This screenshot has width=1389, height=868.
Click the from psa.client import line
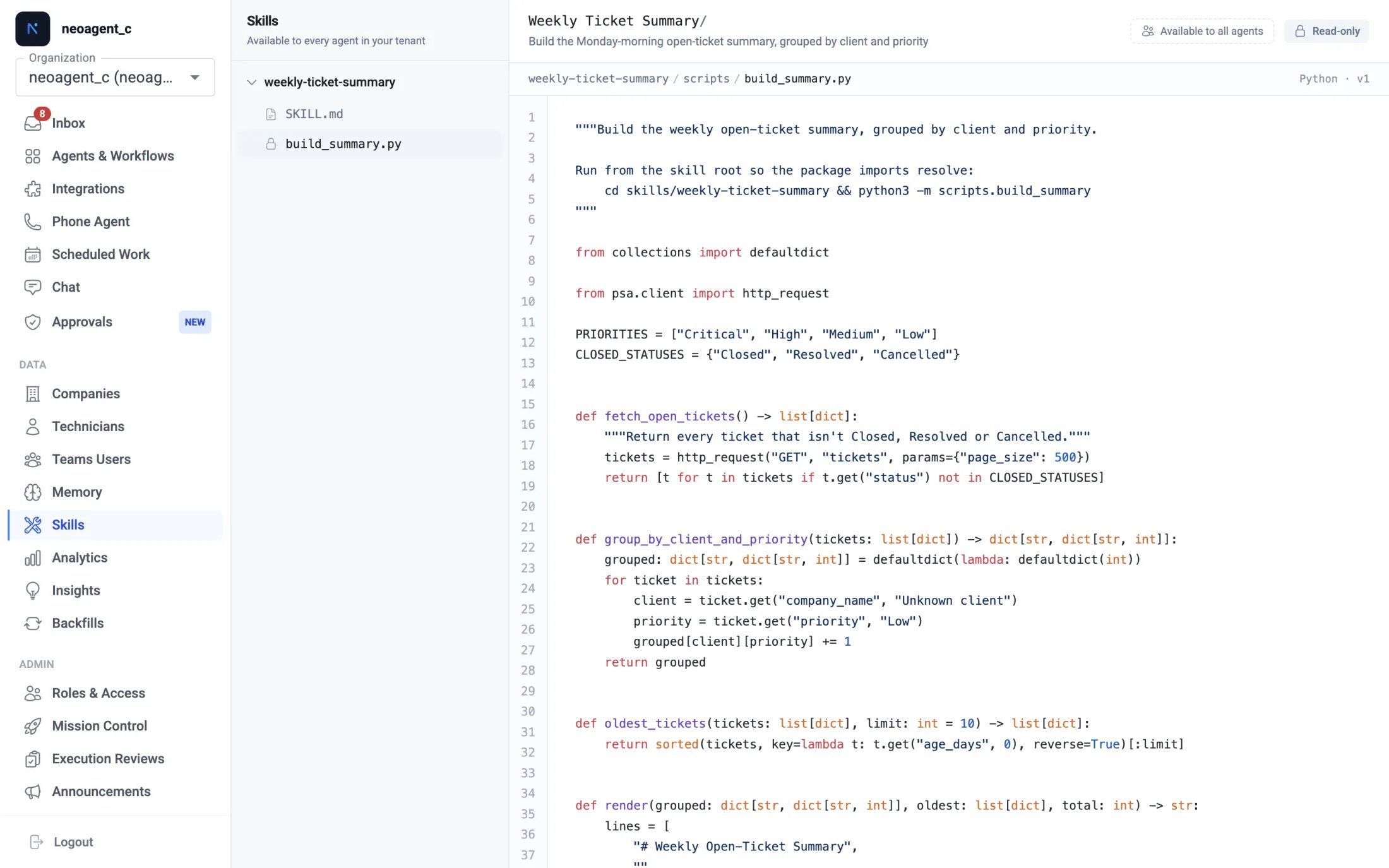coord(702,293)
